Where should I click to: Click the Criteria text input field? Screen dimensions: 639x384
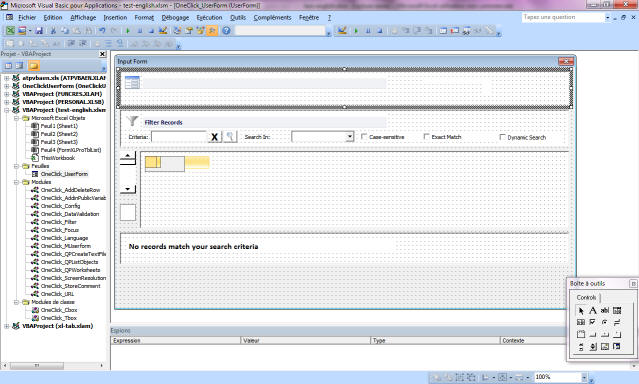(x=179, y=137)
